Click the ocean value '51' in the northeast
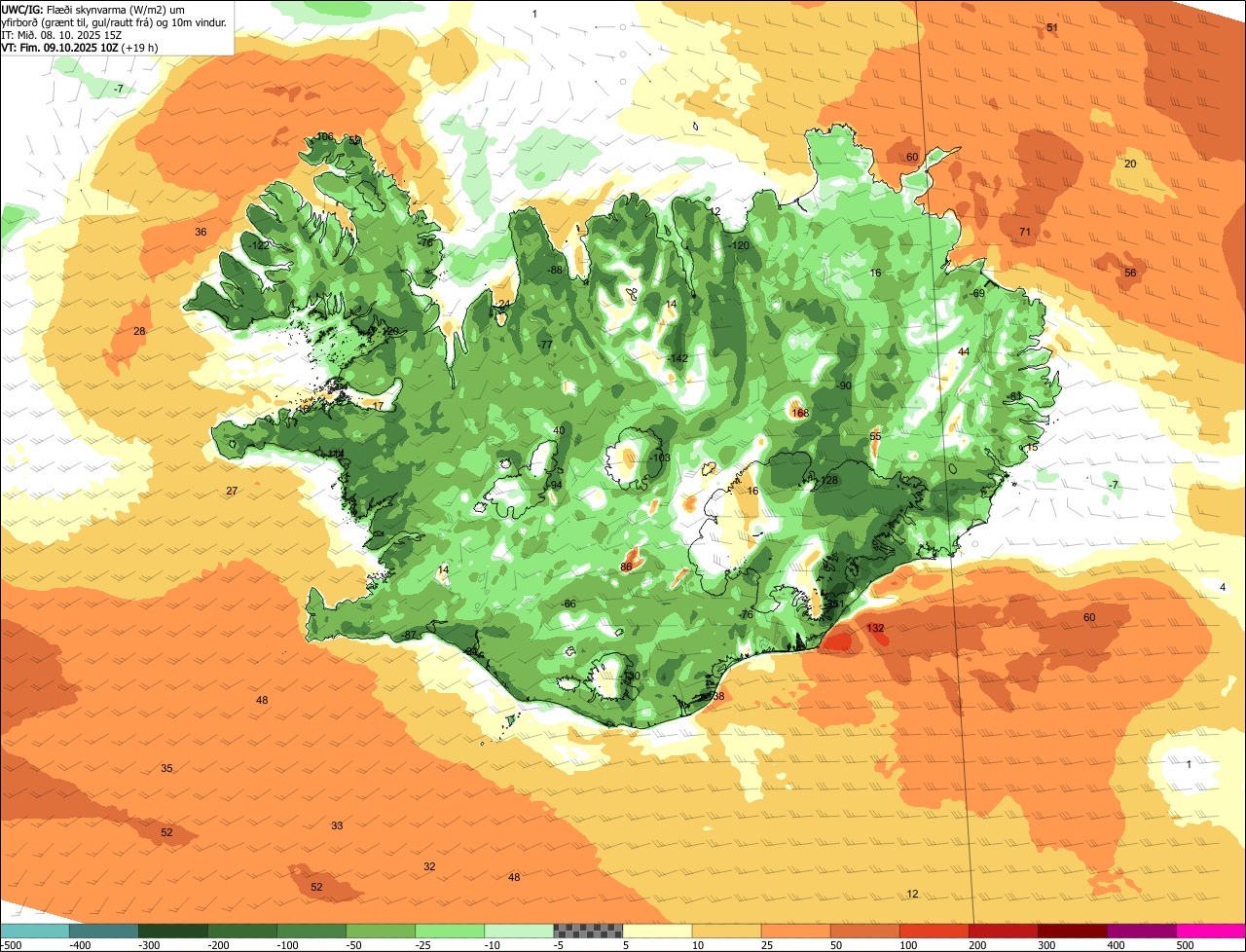Image resolution: width=1246 pixels, height=952 pixels. tap(1052, 27)
